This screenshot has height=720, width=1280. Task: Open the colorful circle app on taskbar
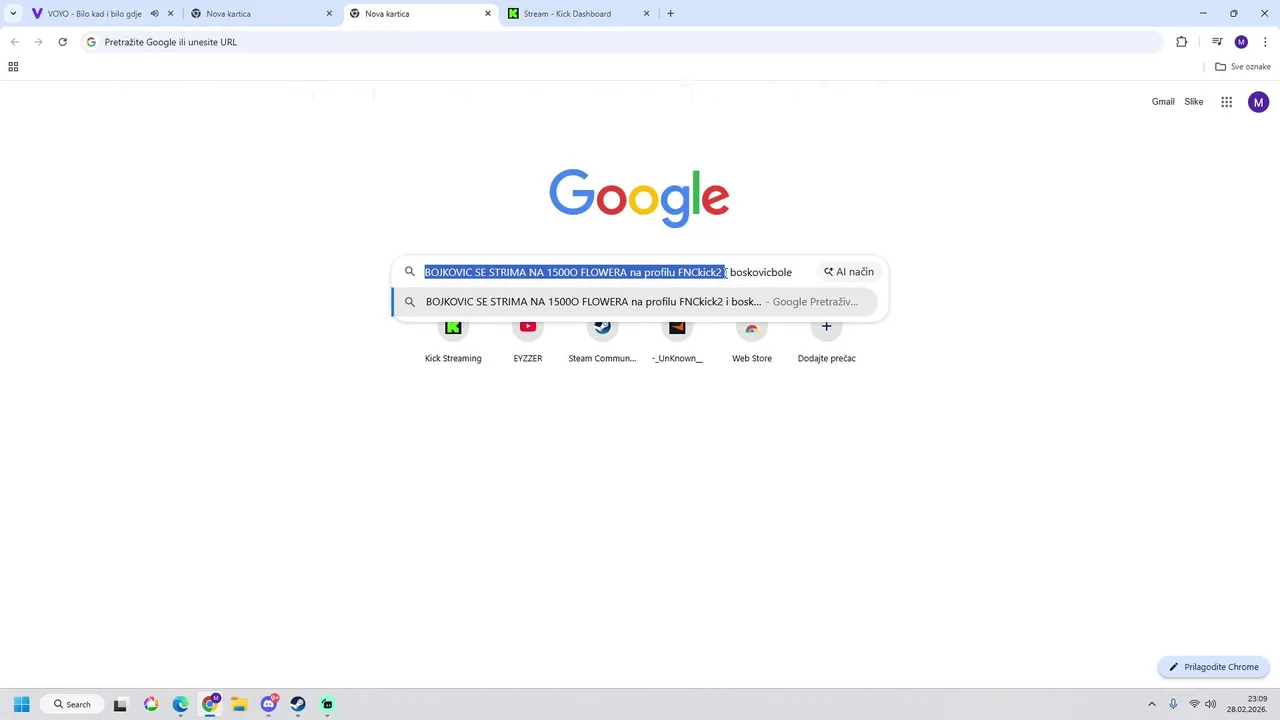tap(151, 704)
